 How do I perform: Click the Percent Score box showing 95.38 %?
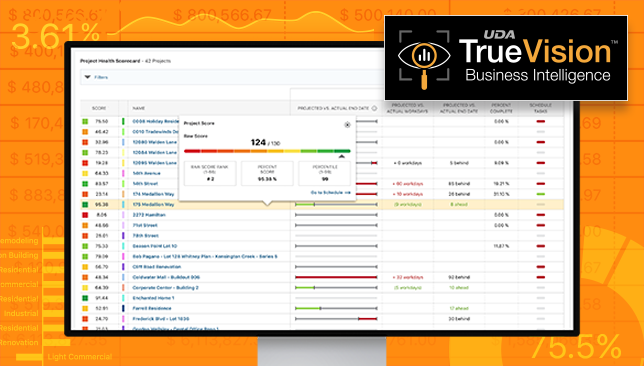[267, 173]
